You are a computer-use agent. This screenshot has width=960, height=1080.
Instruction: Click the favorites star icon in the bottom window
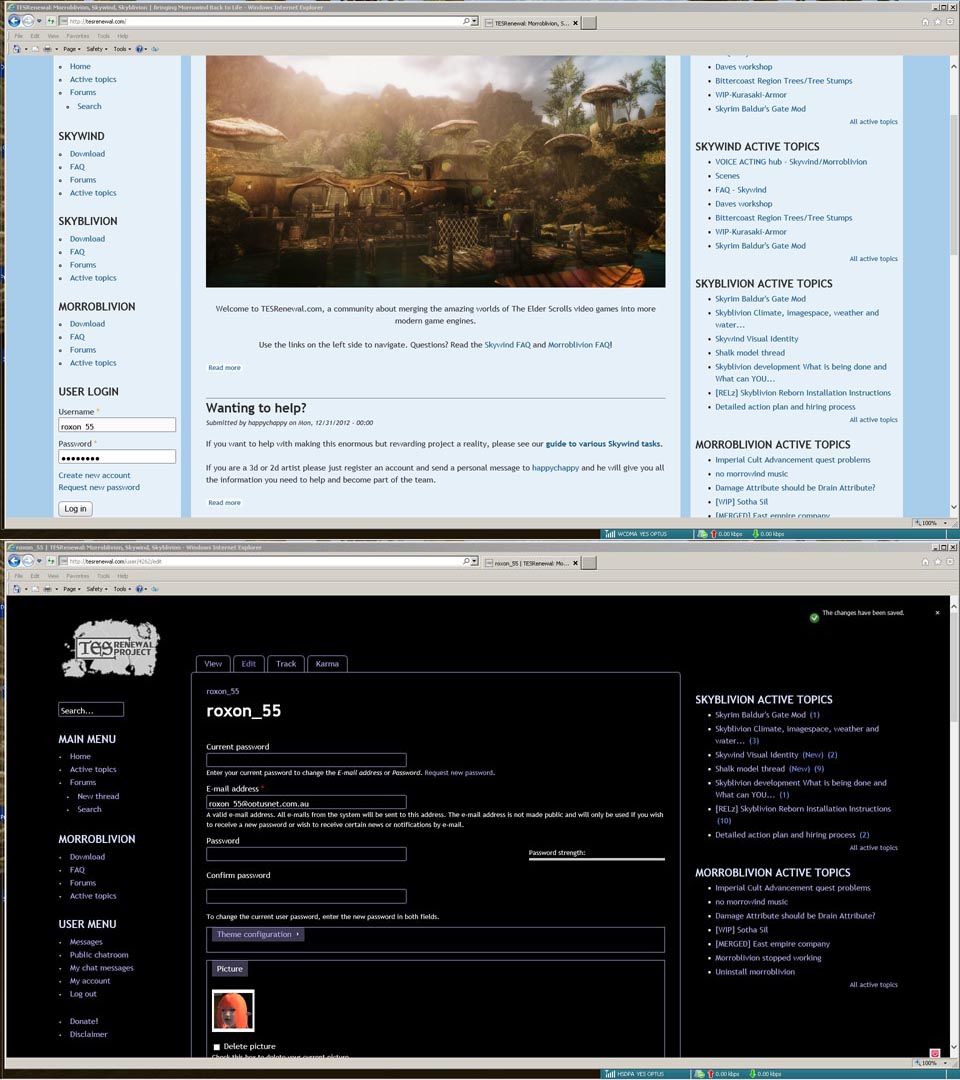click(937, 562)
